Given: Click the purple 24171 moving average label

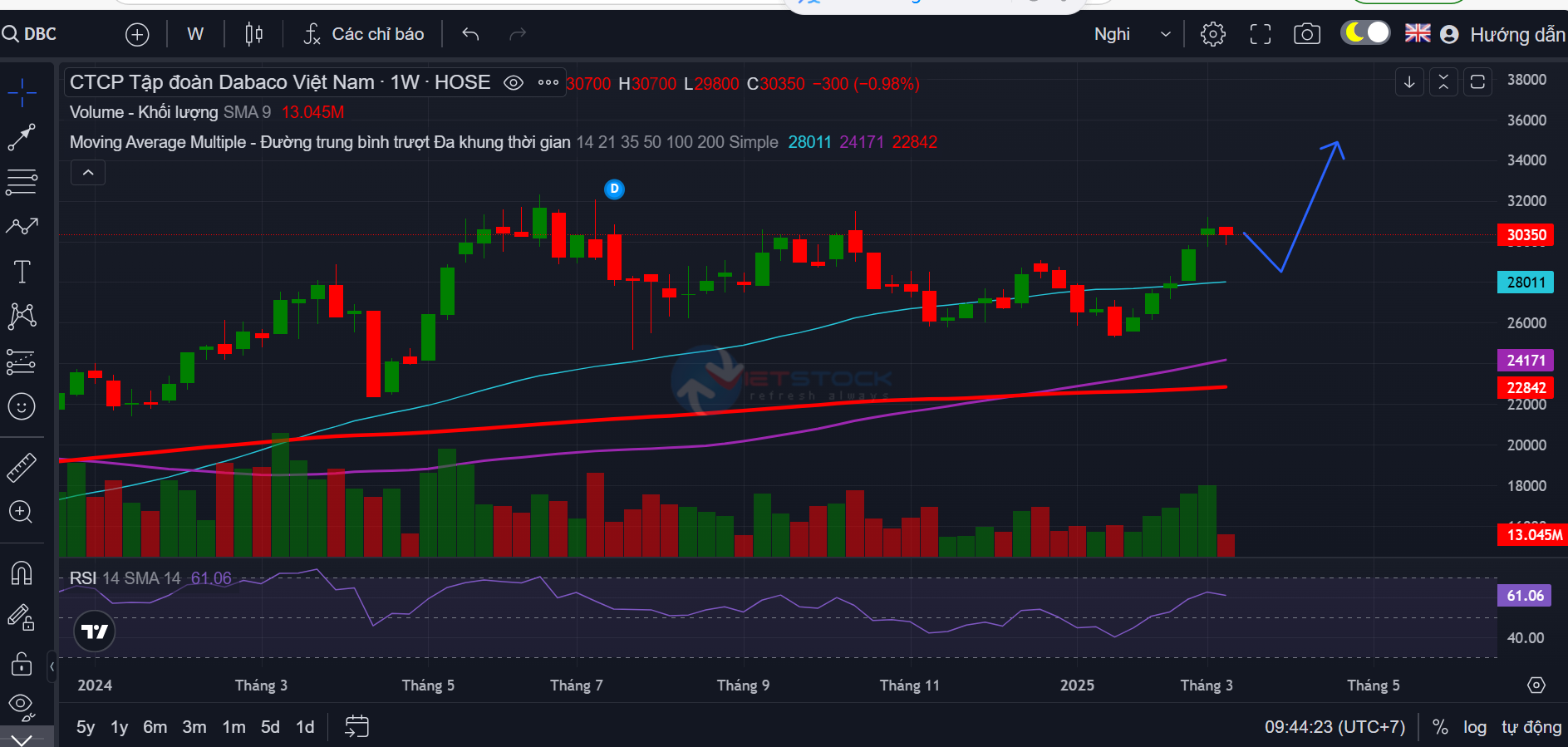Looking at the screenshot, I should [1526, 361].
